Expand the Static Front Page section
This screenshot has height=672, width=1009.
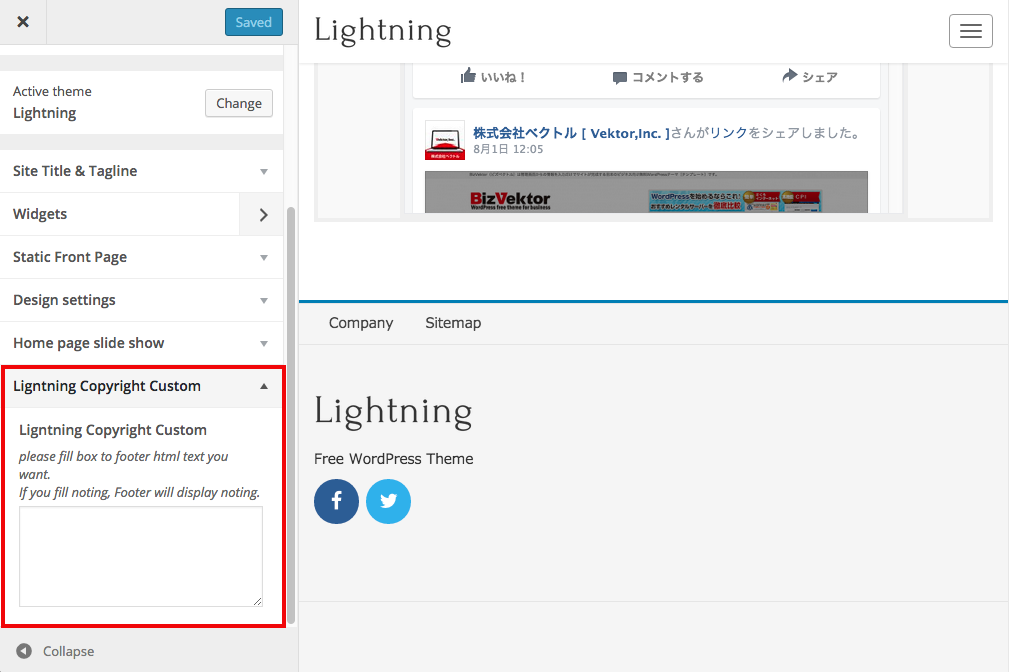pyautogui.click(x=142, y=257)
